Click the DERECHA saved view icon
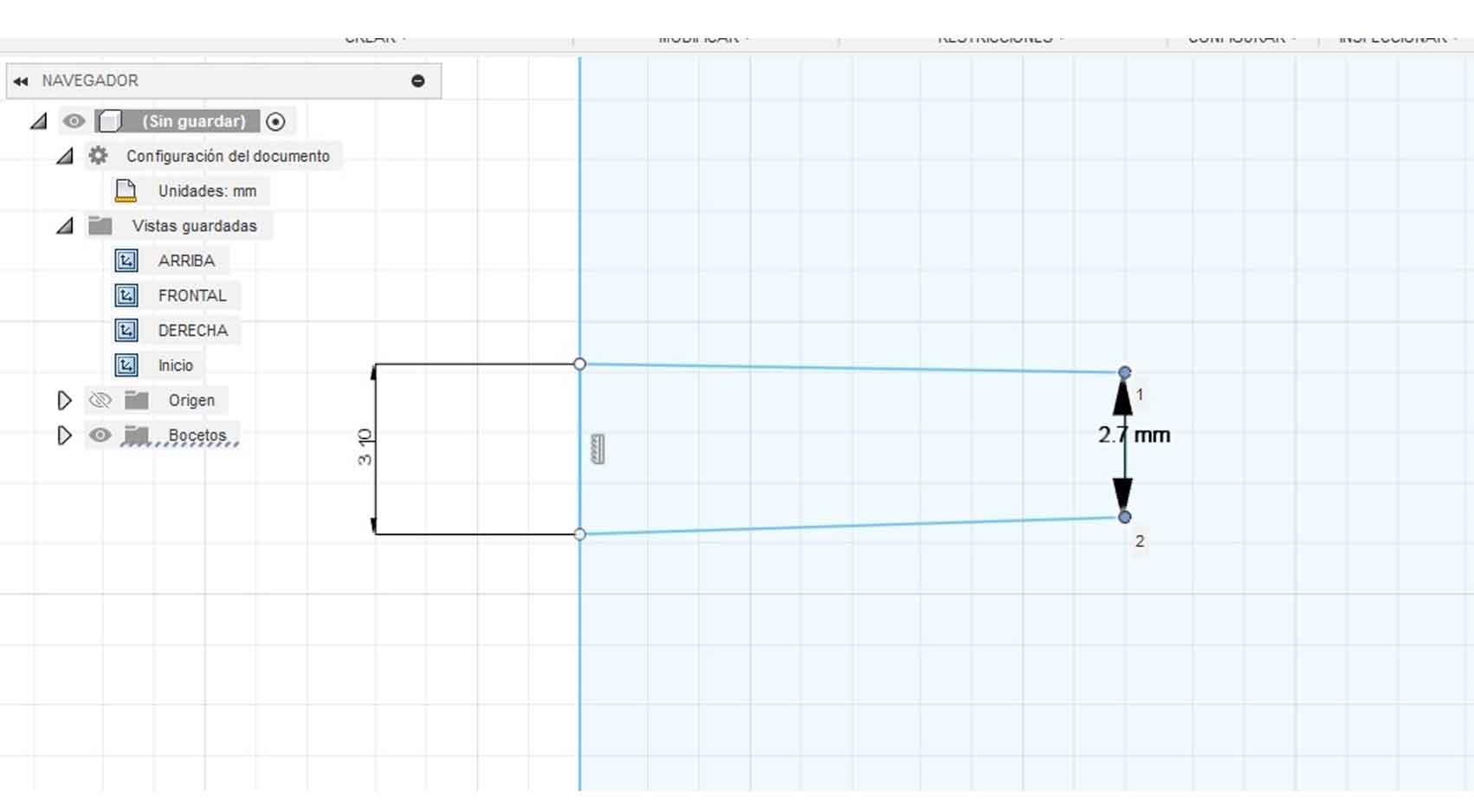 point(126,330)
